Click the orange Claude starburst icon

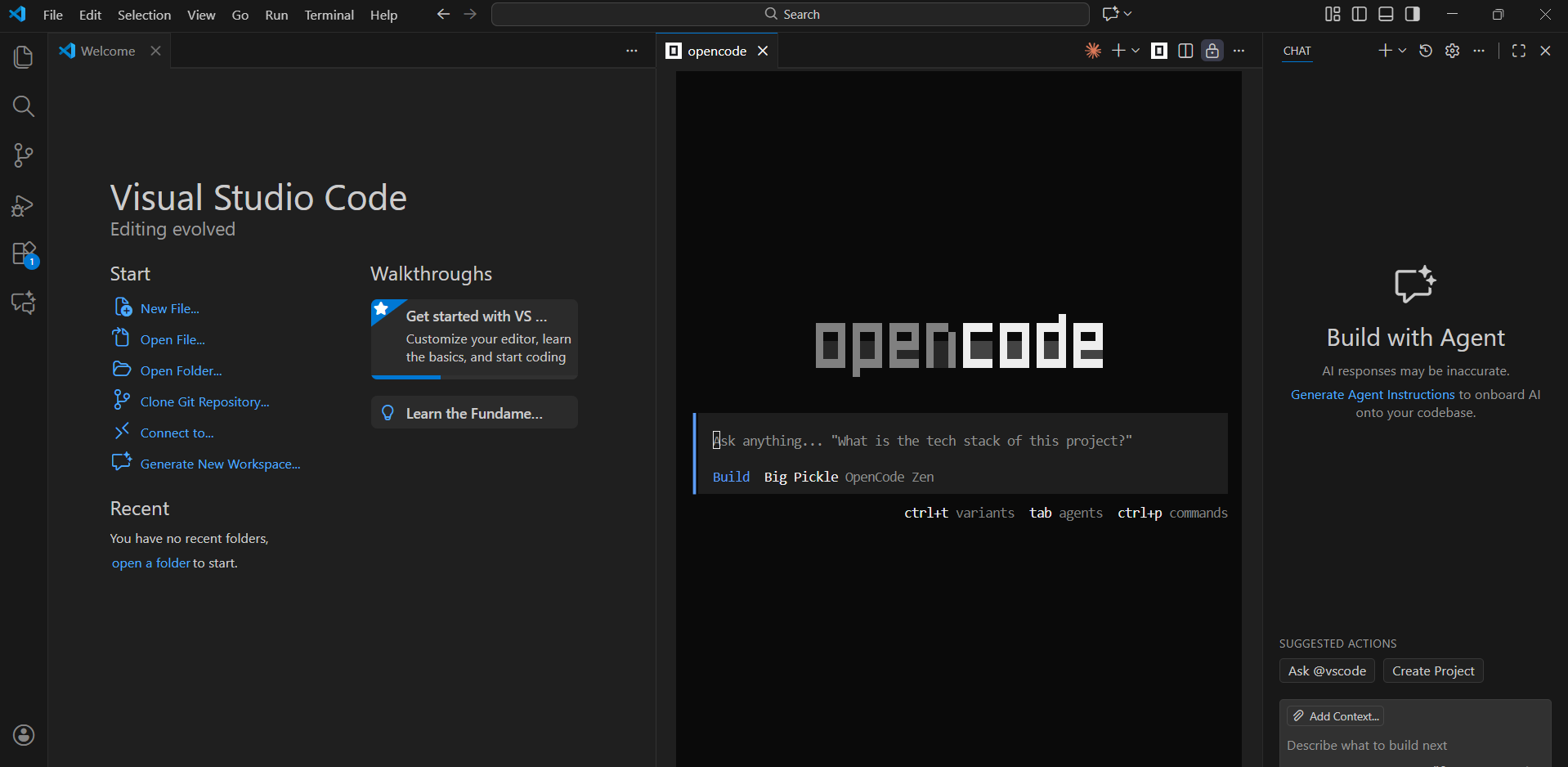(1093, 51)
